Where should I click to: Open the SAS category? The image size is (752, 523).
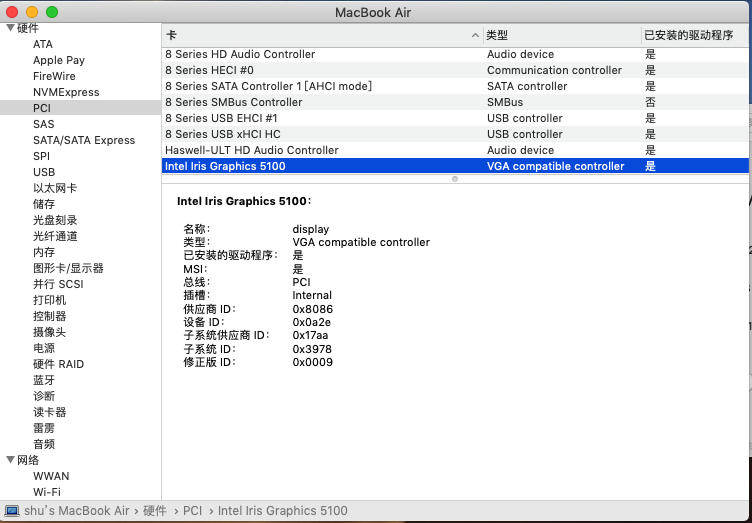point(44,124)
